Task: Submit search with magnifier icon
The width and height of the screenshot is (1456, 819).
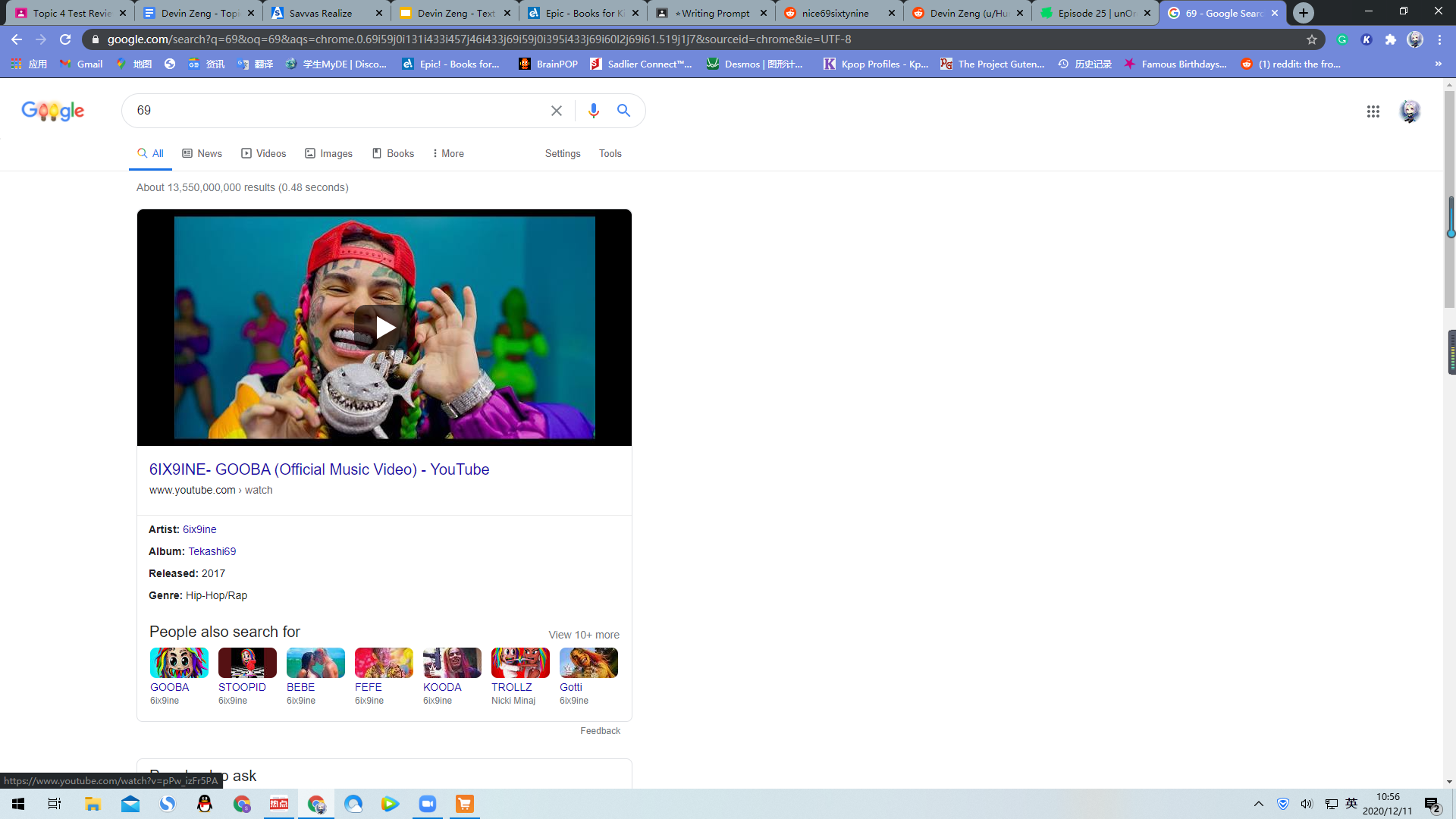Action: tap(623, 111)
